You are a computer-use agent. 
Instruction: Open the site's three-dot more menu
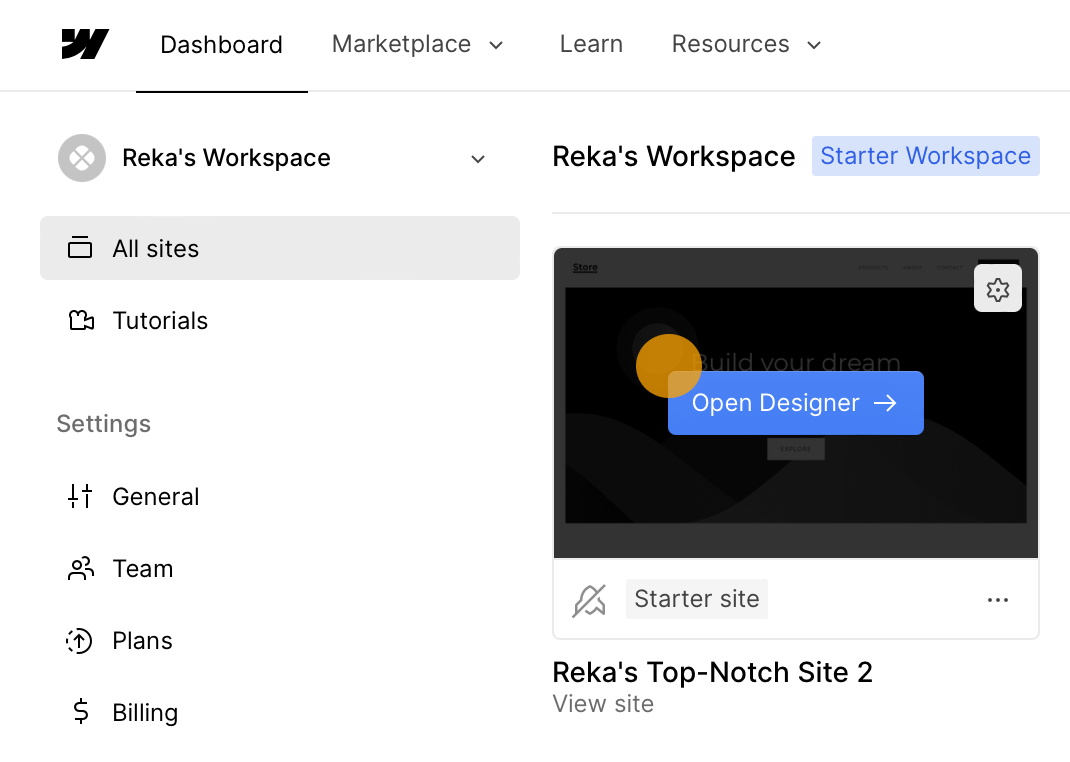coord(998,600)
